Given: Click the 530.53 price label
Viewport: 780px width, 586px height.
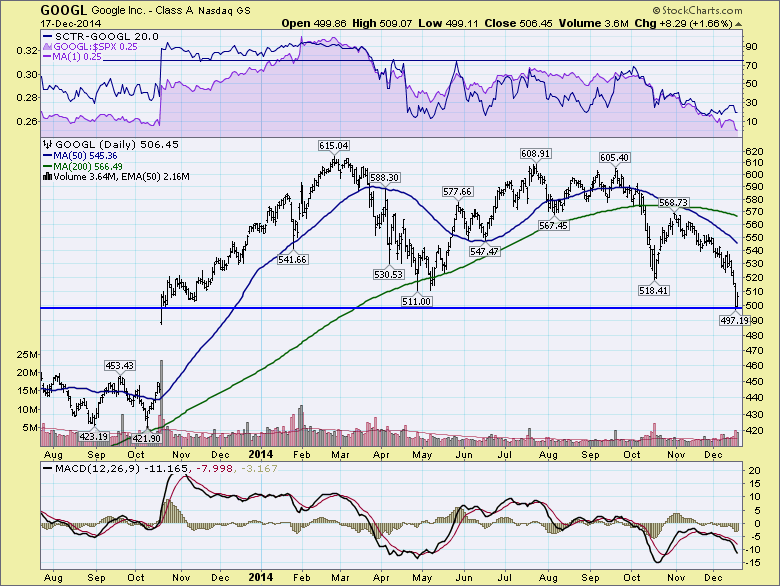Looking at the screenshot, I should [x=388, y=275].
